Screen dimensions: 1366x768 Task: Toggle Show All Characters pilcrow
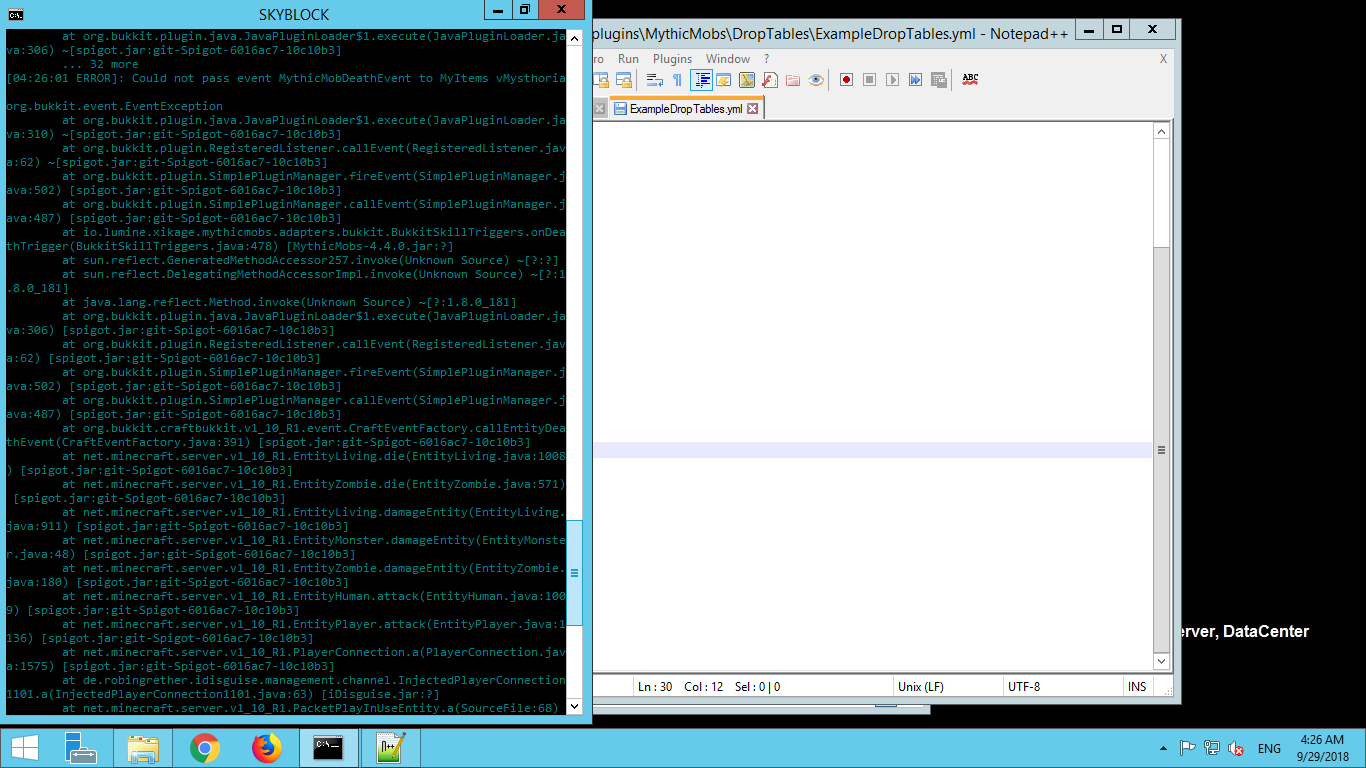677,80
